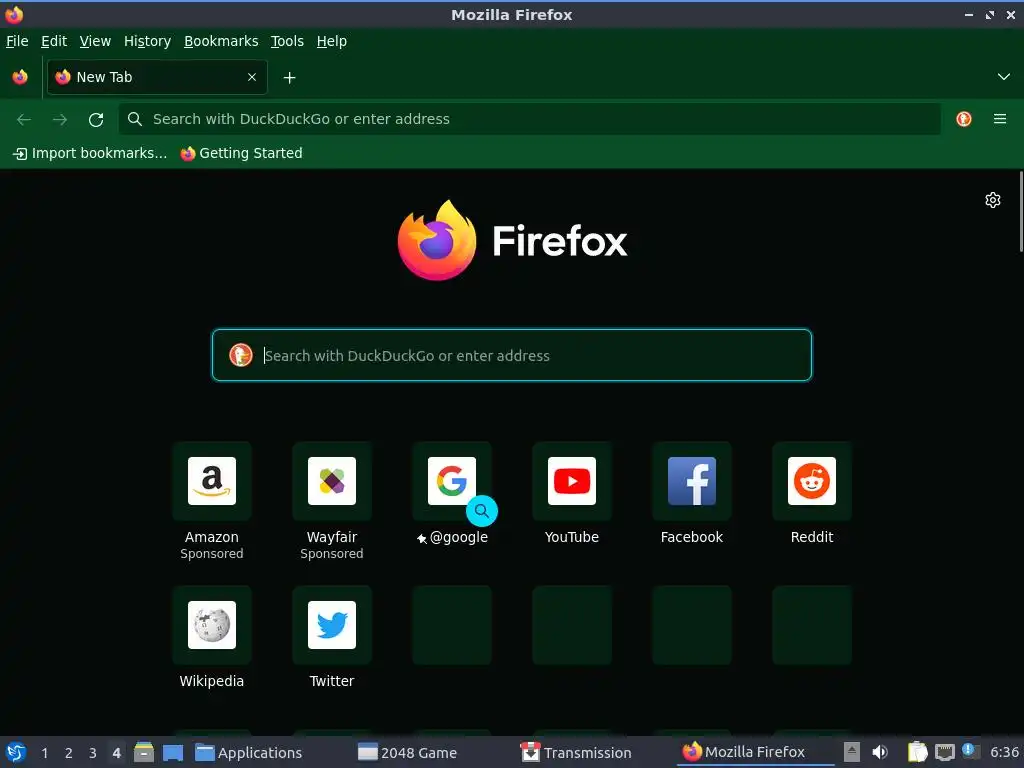Go back to the previous page
The width and height of the screenshot is (1024, 768).
[x=24, y=119]
